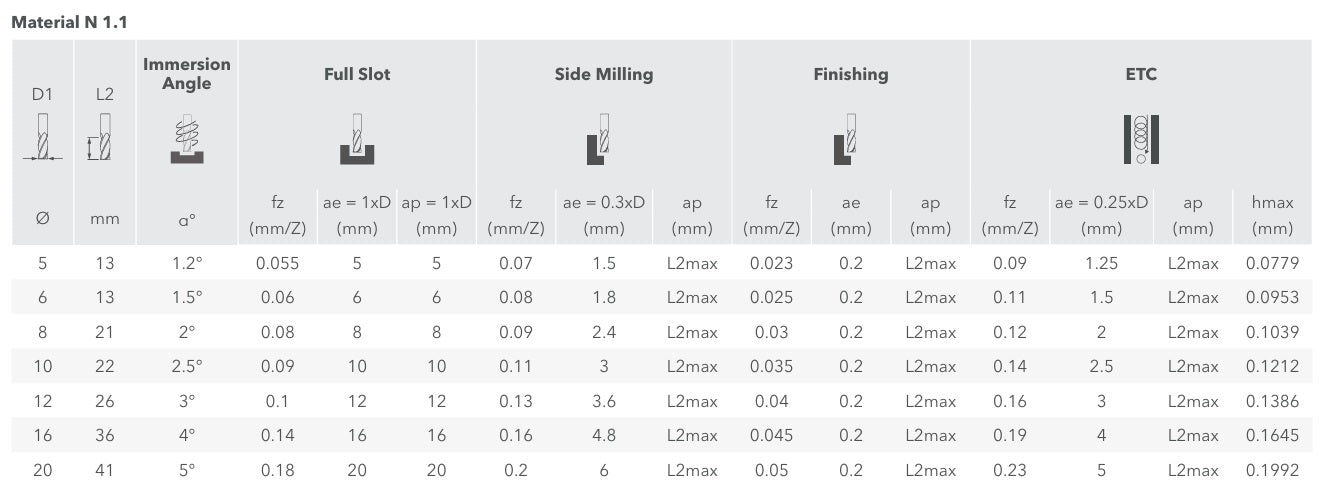Select the Full Slot column header
1323x496 pixels.
[x=357, y=74]
